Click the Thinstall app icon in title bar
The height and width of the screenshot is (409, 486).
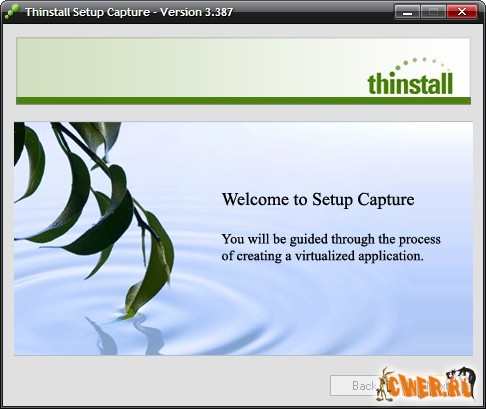[x=12, y=12]
